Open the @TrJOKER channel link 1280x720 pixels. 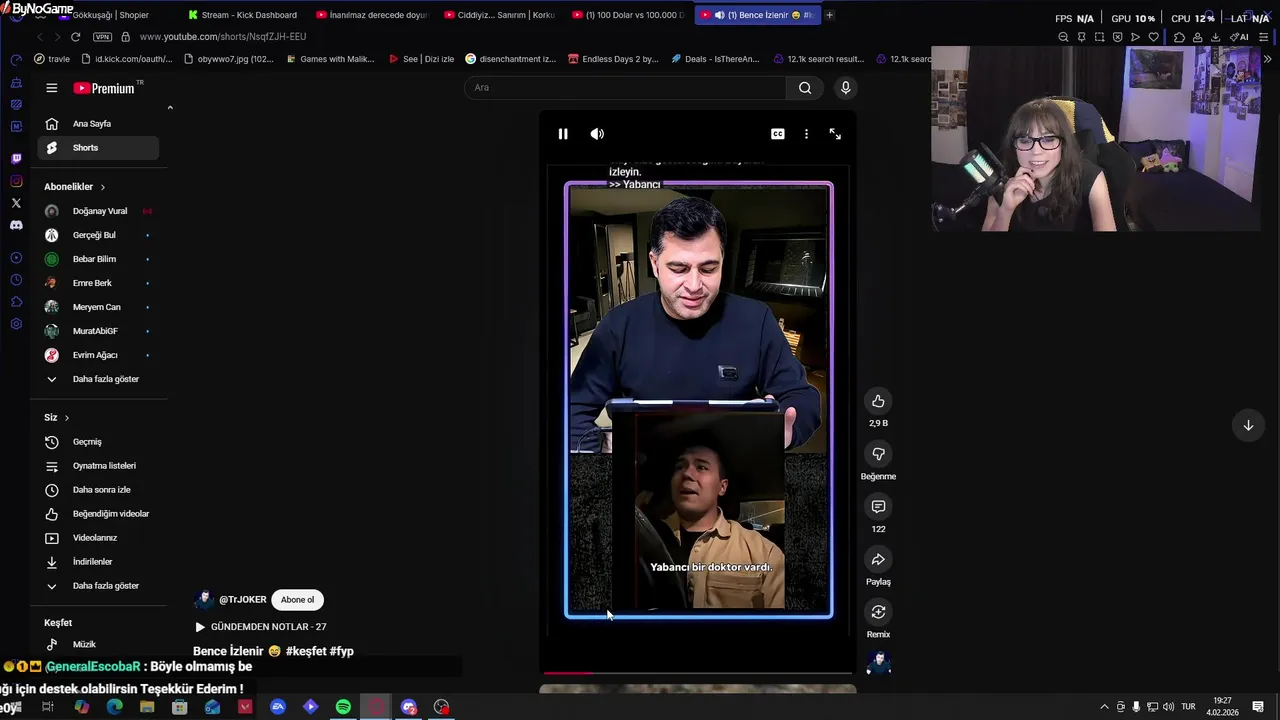[242, 600]
